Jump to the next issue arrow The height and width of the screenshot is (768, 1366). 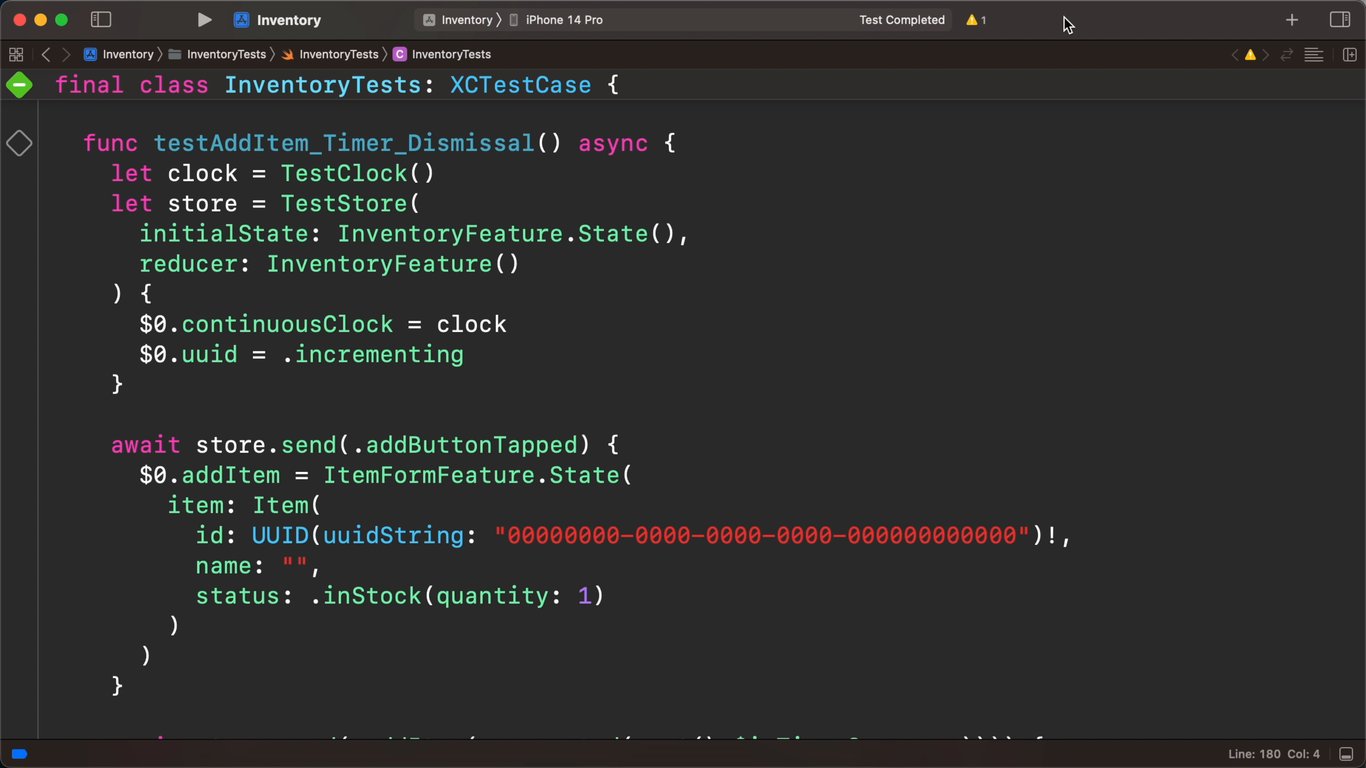1266,55
